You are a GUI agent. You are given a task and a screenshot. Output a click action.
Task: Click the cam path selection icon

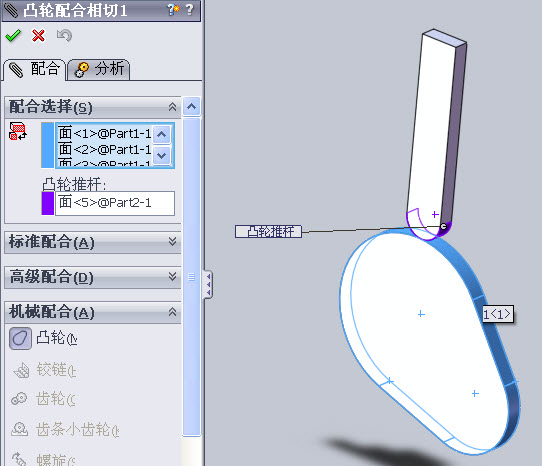click(x=18, y=131)
